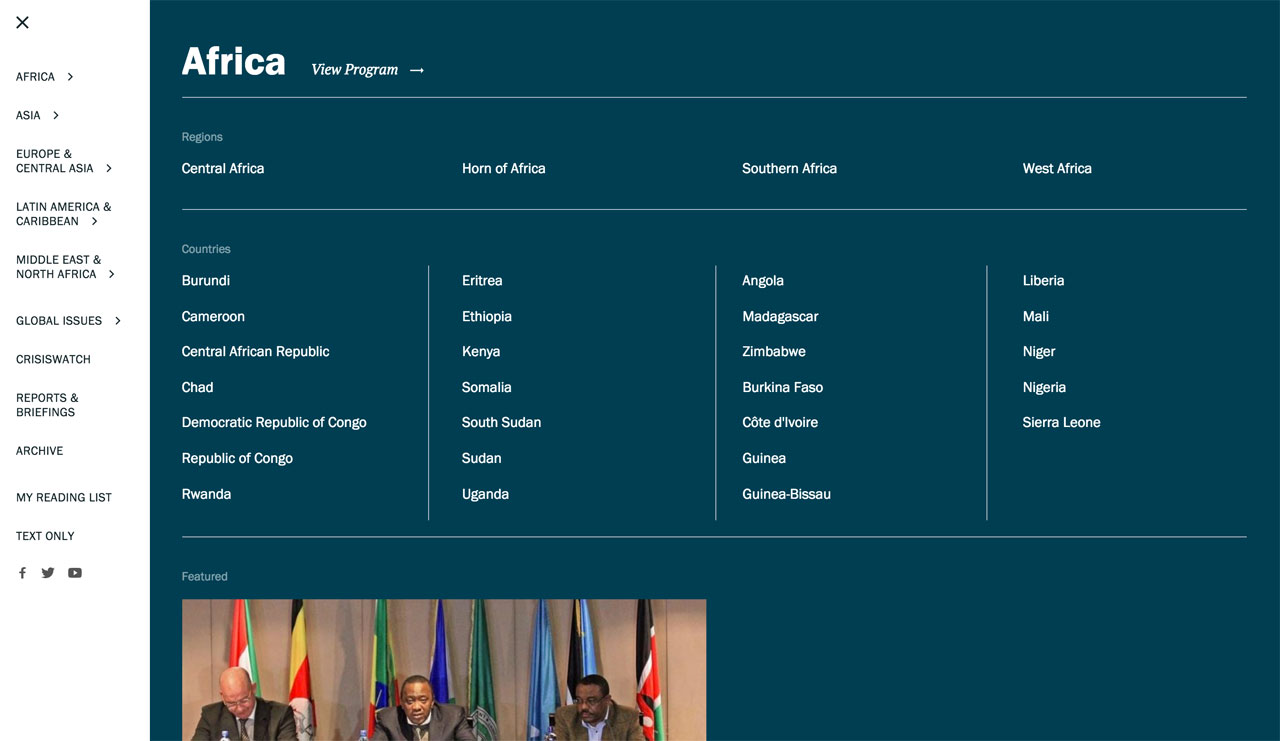
Task: Open Republic of Congo country link
Action: pyautogui.click(x=237, y=458)
